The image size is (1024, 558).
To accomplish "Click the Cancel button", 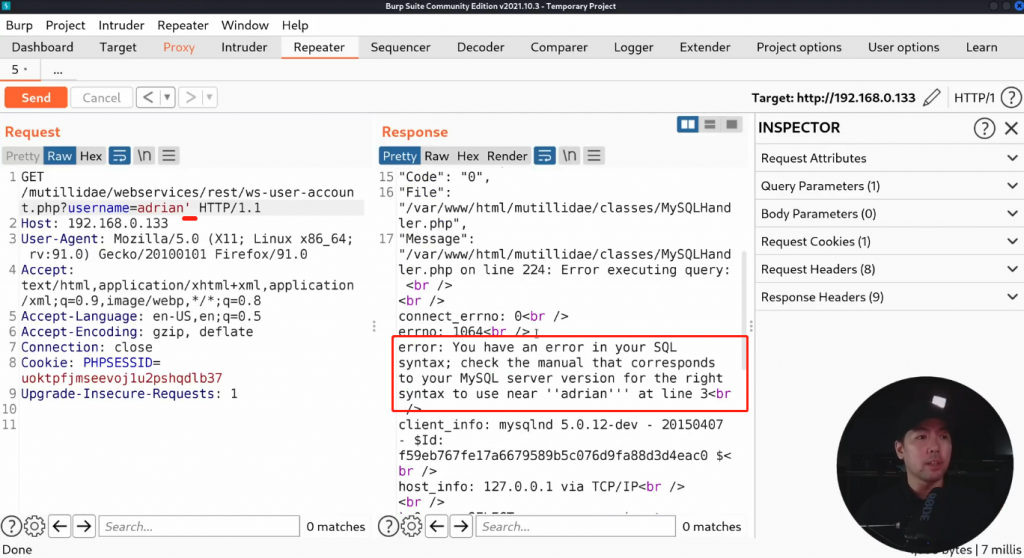I will pos(101,97).
